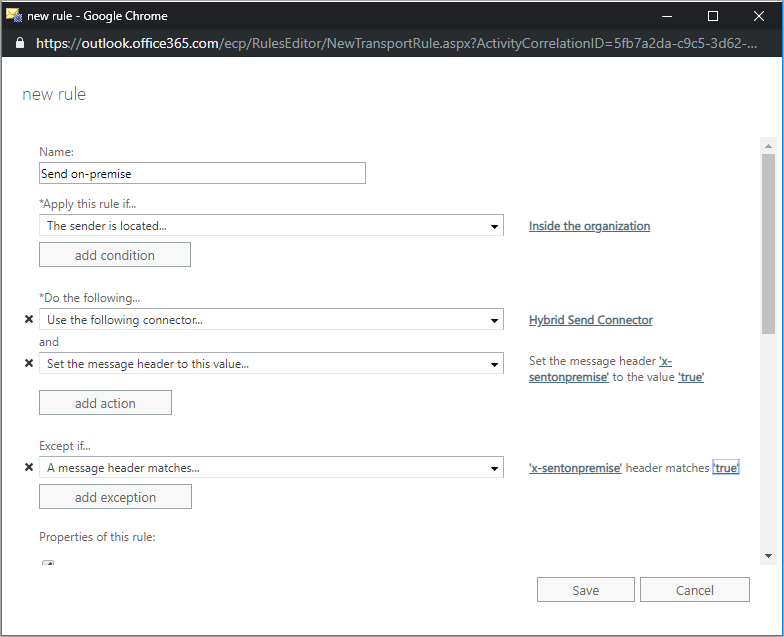
Task: Click the lock icon in the address bar
Action: tap(20, 43)
